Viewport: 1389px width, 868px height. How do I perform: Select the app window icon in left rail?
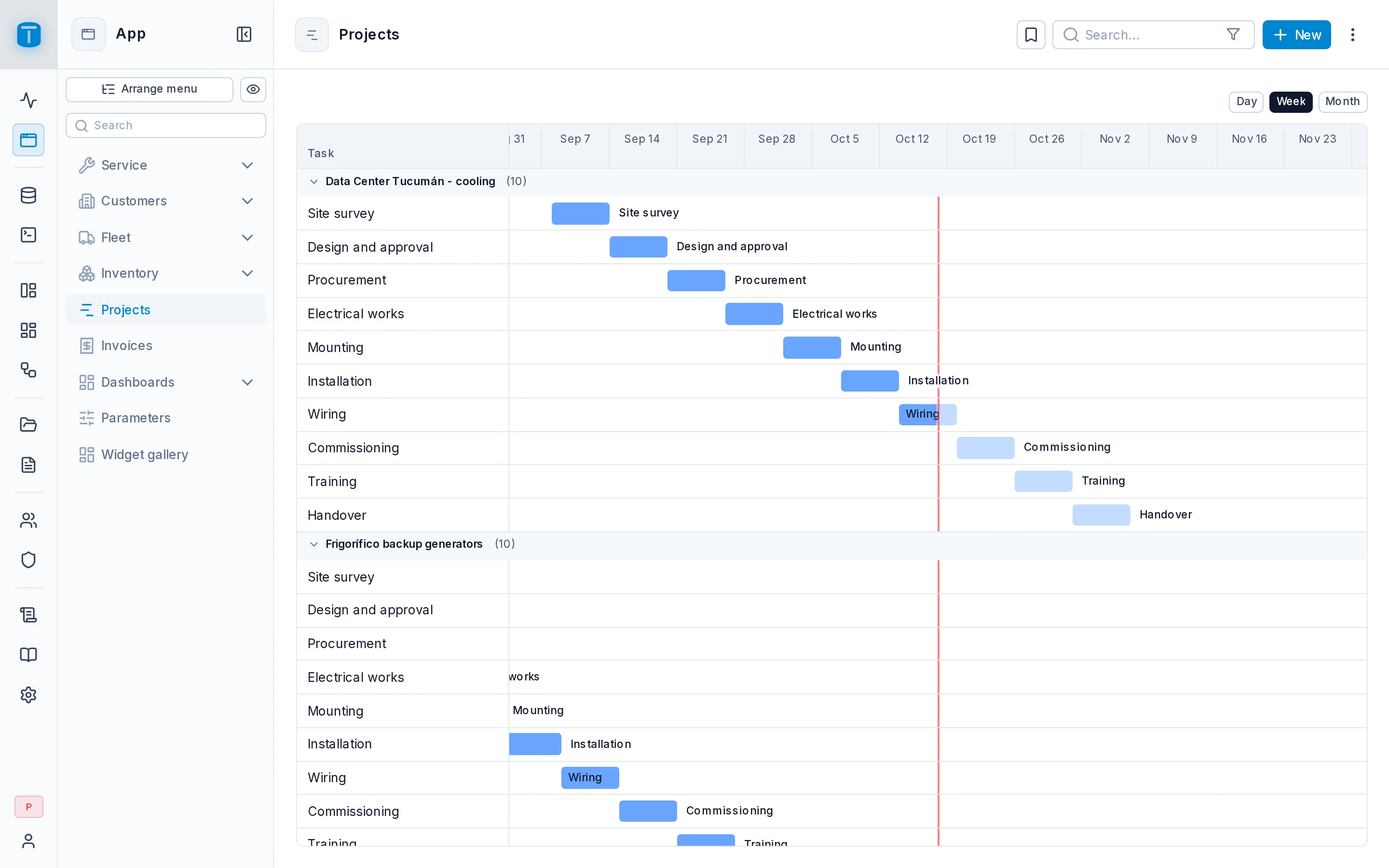[x=29, y=140]
